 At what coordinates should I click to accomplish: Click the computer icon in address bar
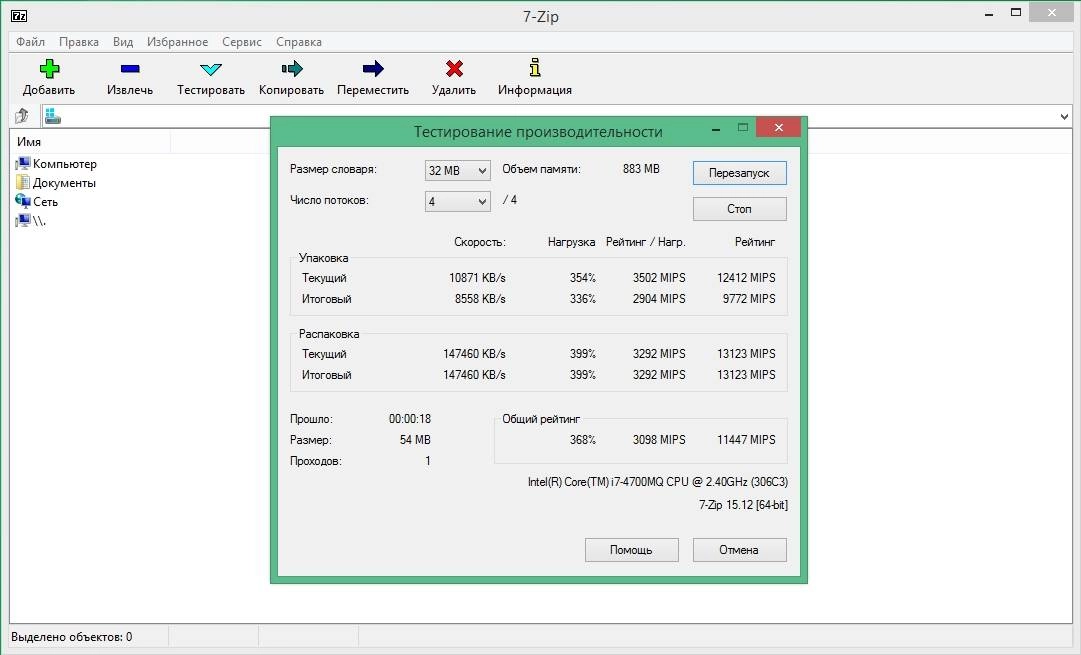(x=52, y=116)
